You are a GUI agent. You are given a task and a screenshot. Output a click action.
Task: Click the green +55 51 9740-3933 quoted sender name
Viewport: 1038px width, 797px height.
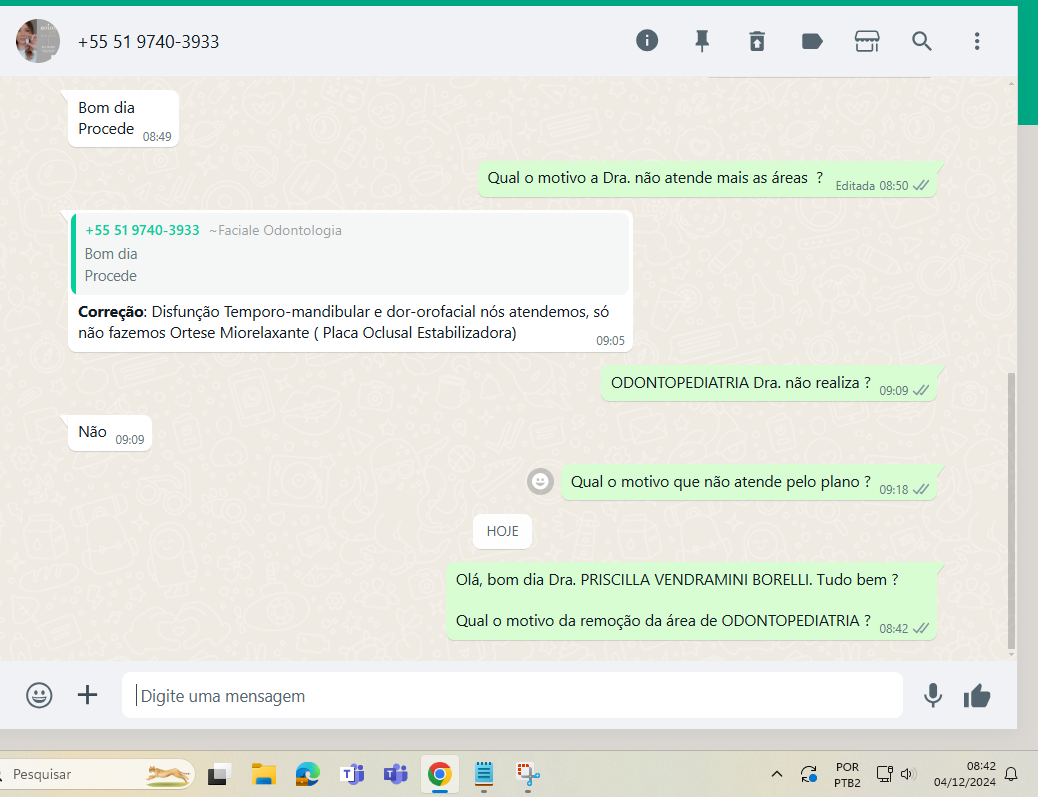[142, 230]
